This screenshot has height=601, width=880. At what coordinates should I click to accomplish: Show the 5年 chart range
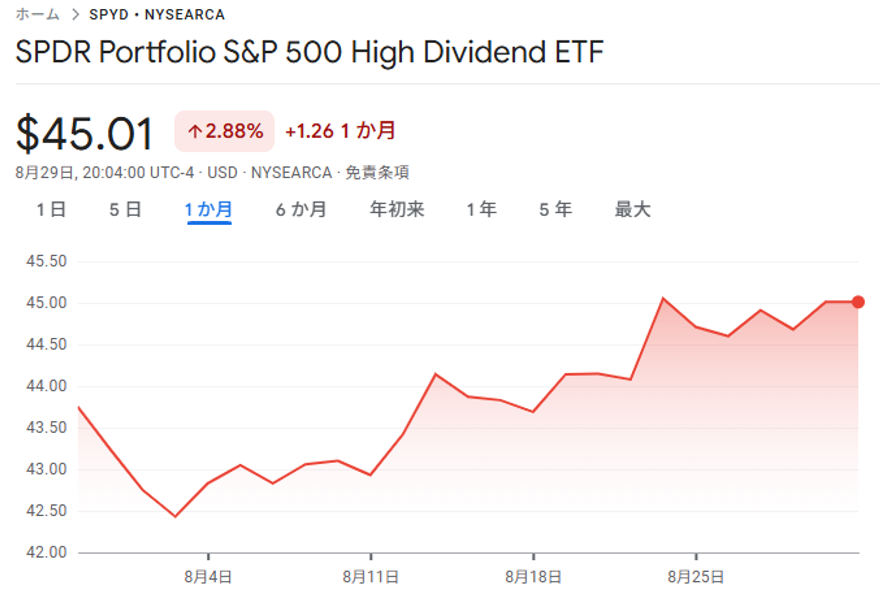coord(555,210)
